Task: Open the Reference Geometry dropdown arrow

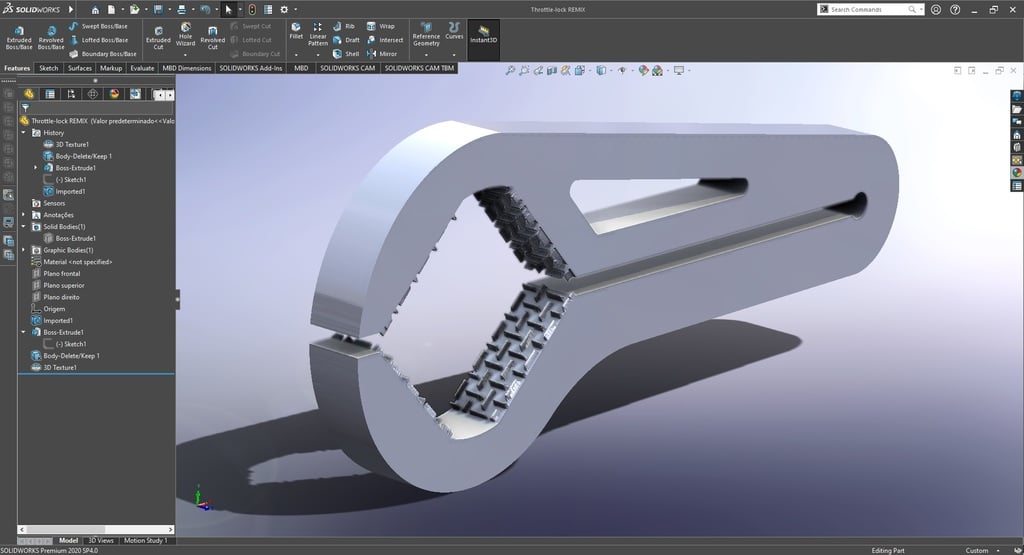Action: 426,55
